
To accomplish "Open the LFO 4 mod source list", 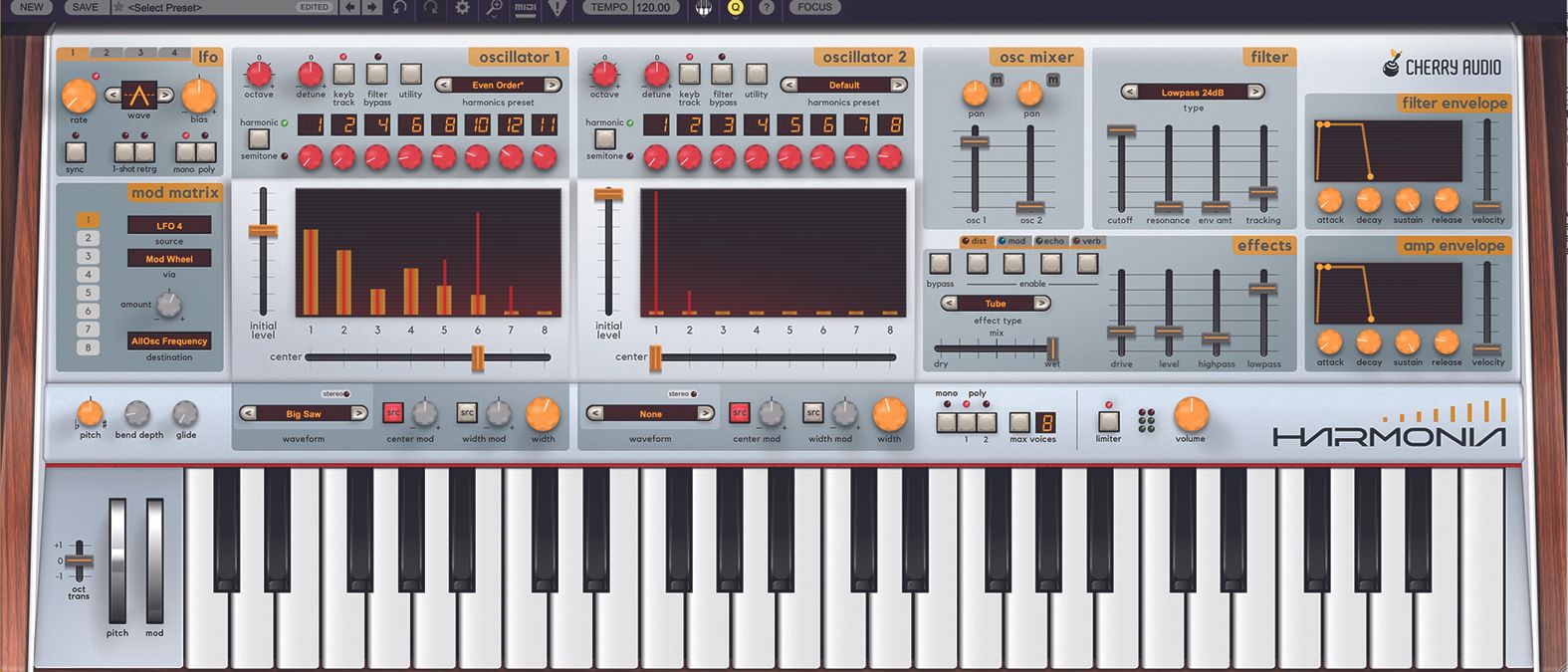I will click(x=169, y=226).
